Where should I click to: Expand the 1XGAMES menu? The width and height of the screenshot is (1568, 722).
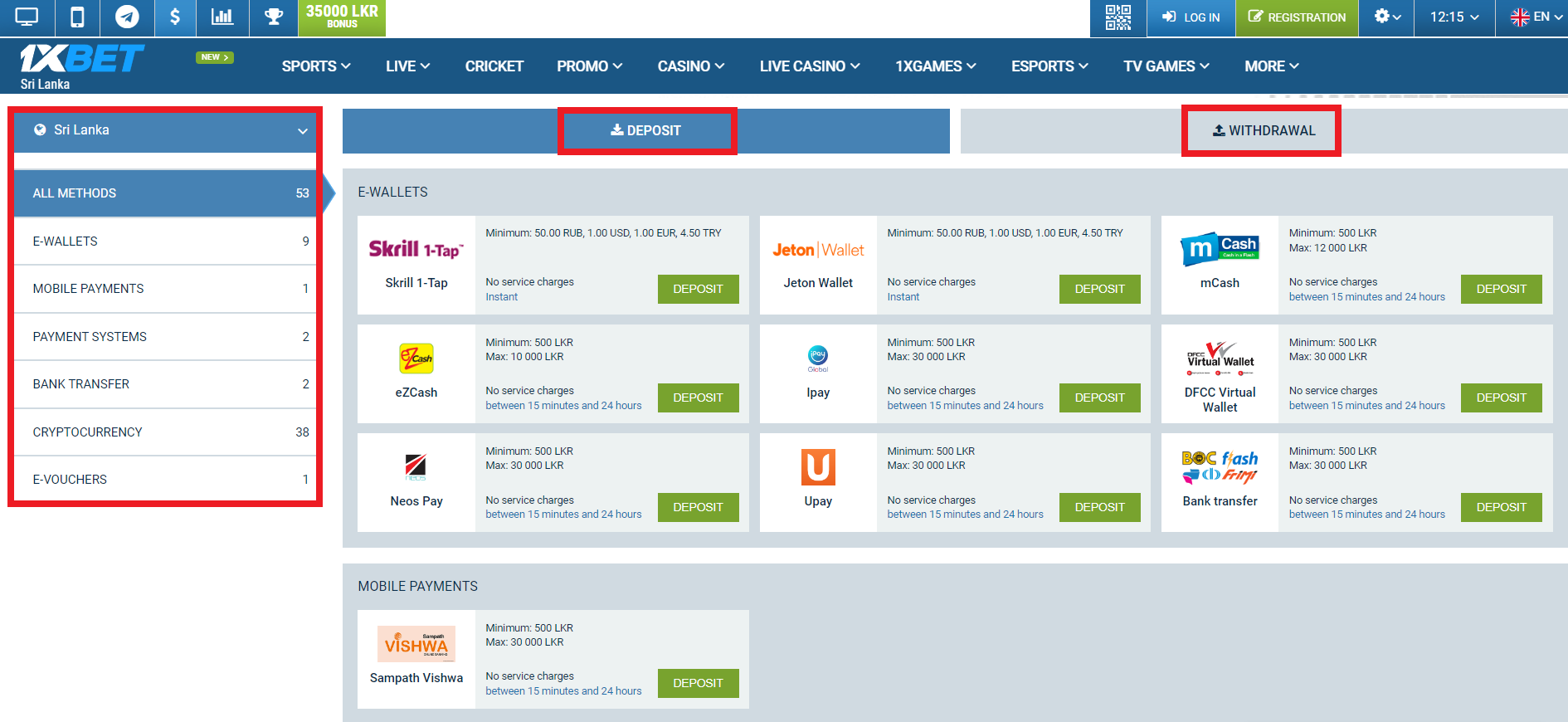[935, 66]
